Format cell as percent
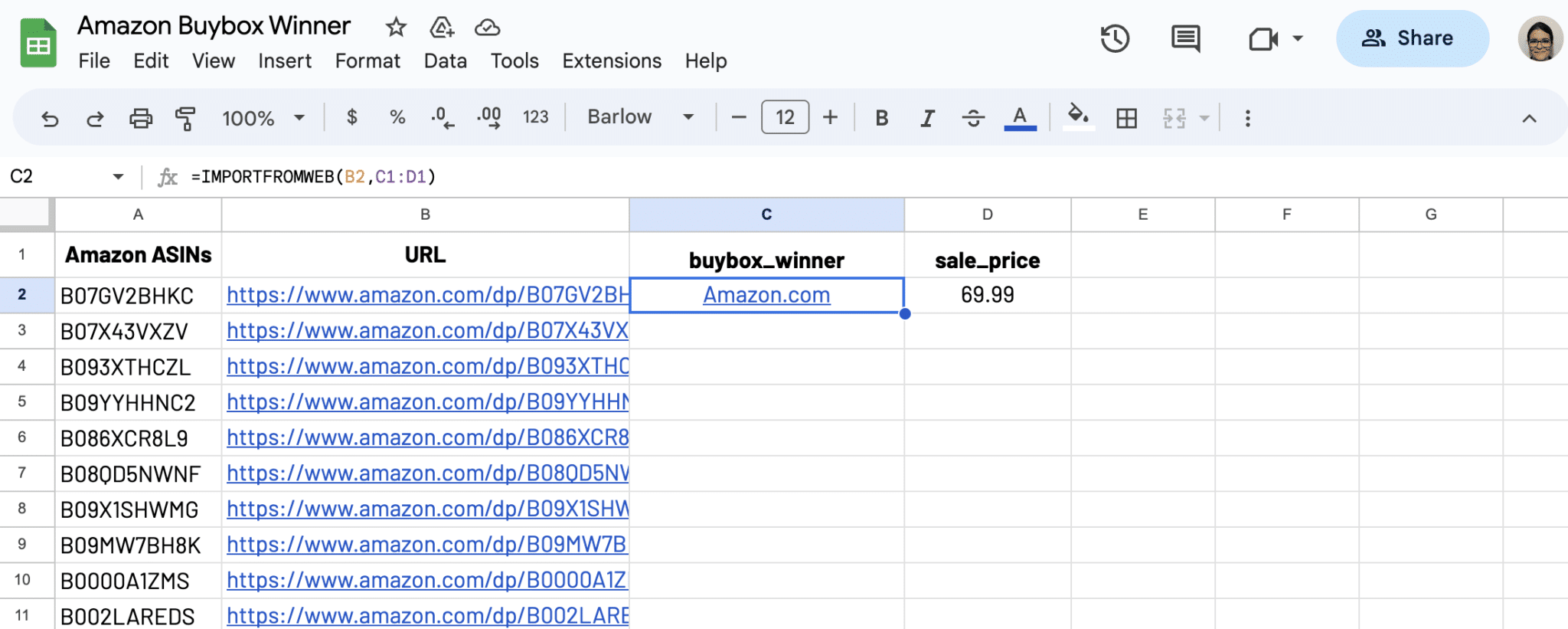 [x=397, y=117]
